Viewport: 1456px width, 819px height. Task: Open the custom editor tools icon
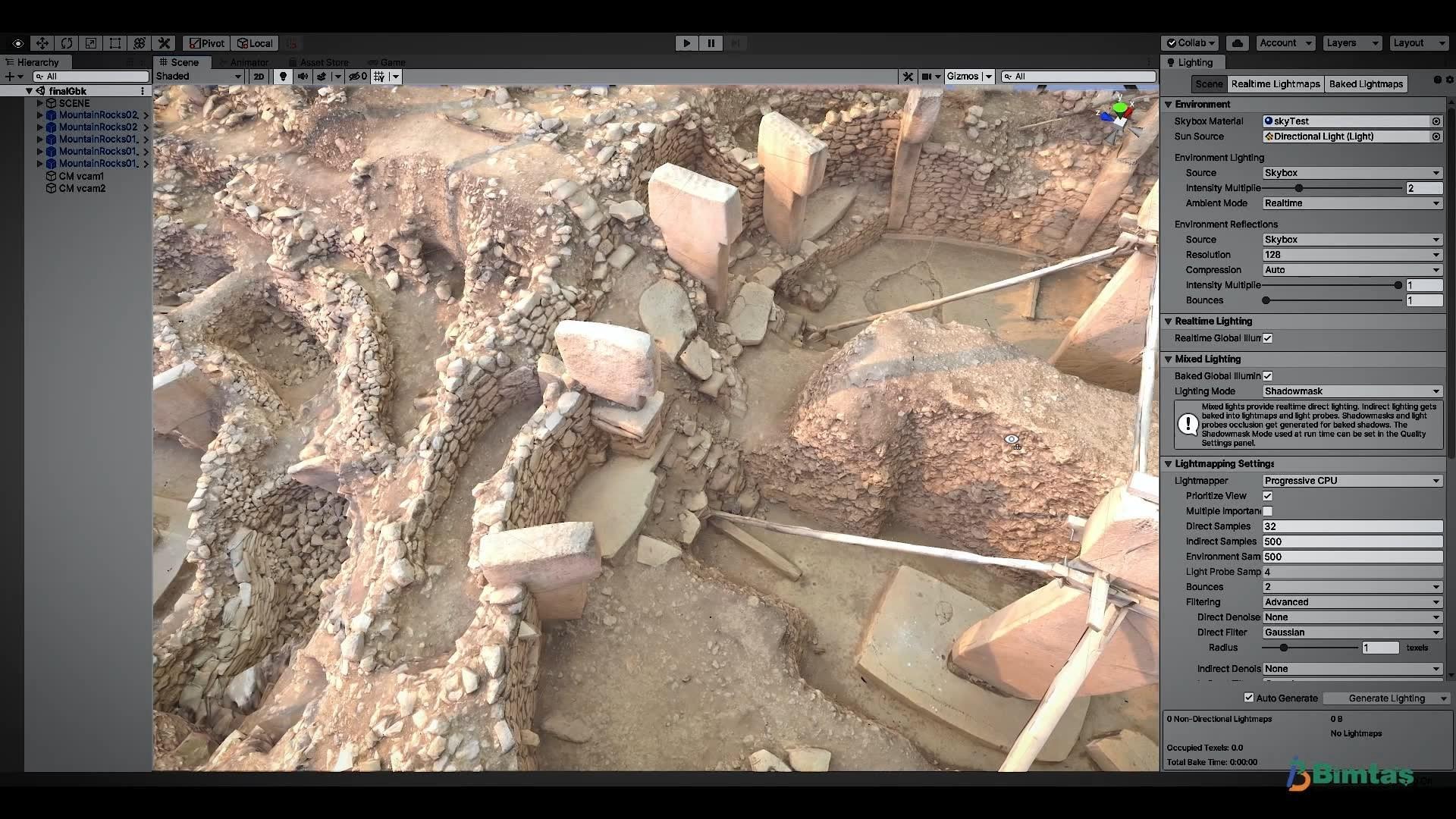click(x=164, y=43)
